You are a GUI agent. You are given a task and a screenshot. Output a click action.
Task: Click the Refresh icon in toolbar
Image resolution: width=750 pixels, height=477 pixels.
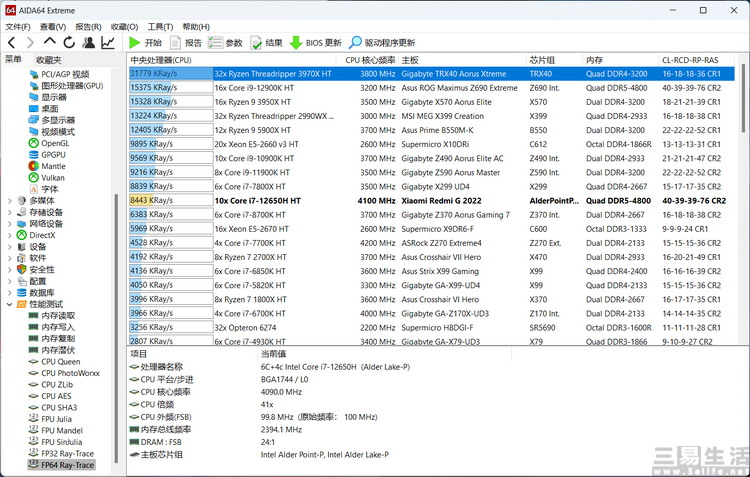pos(69,43)
